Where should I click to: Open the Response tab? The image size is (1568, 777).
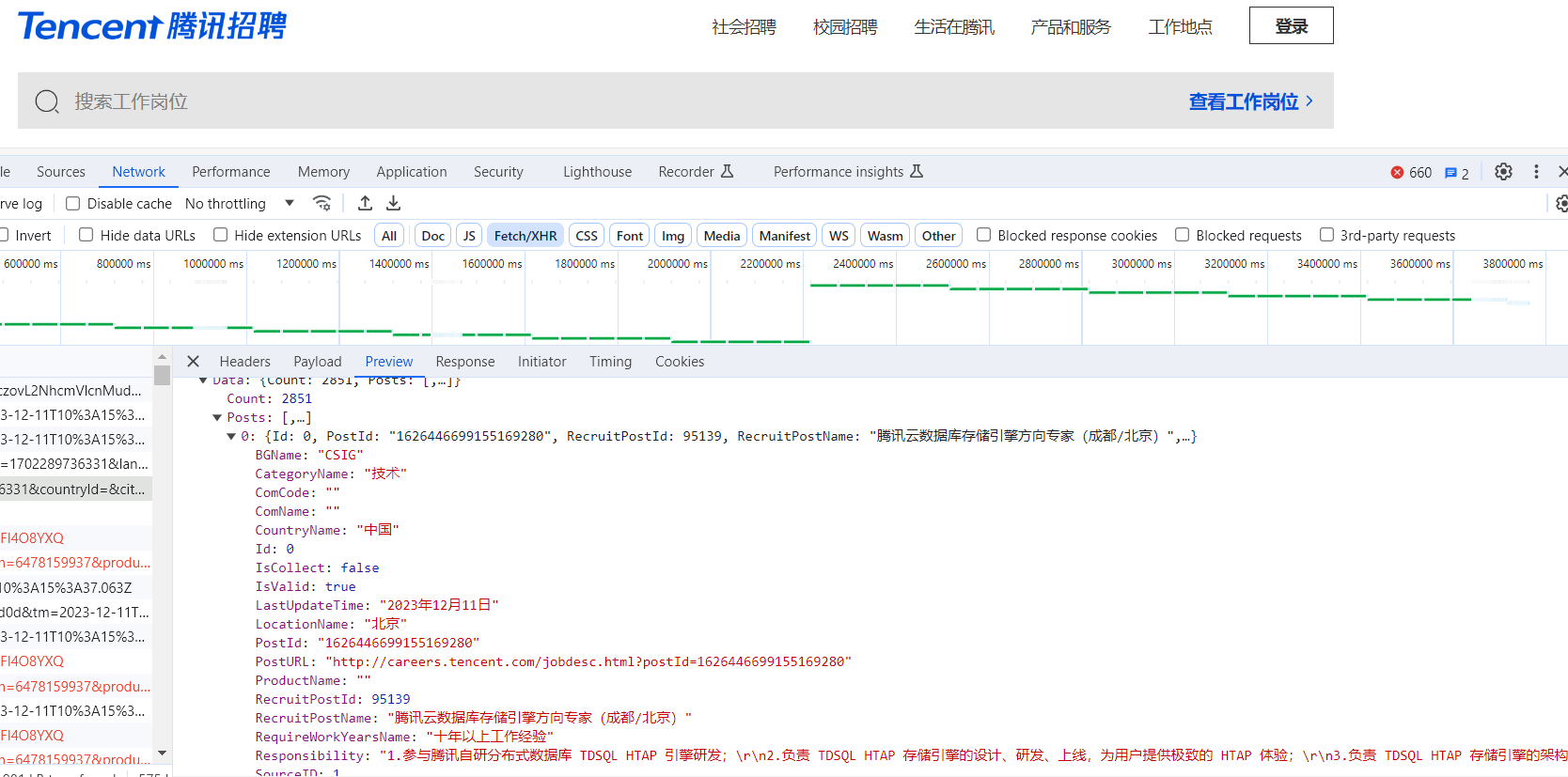pos(465,362)
